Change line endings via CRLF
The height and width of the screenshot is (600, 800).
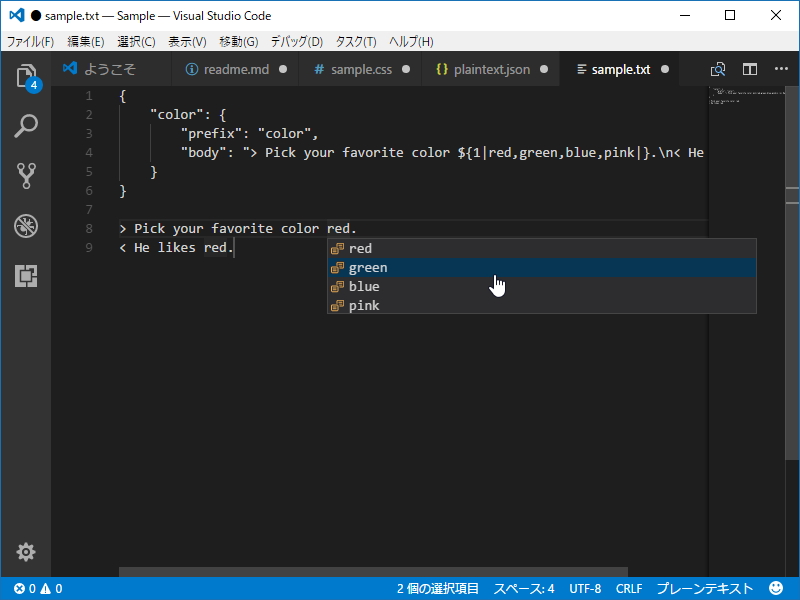629,589
